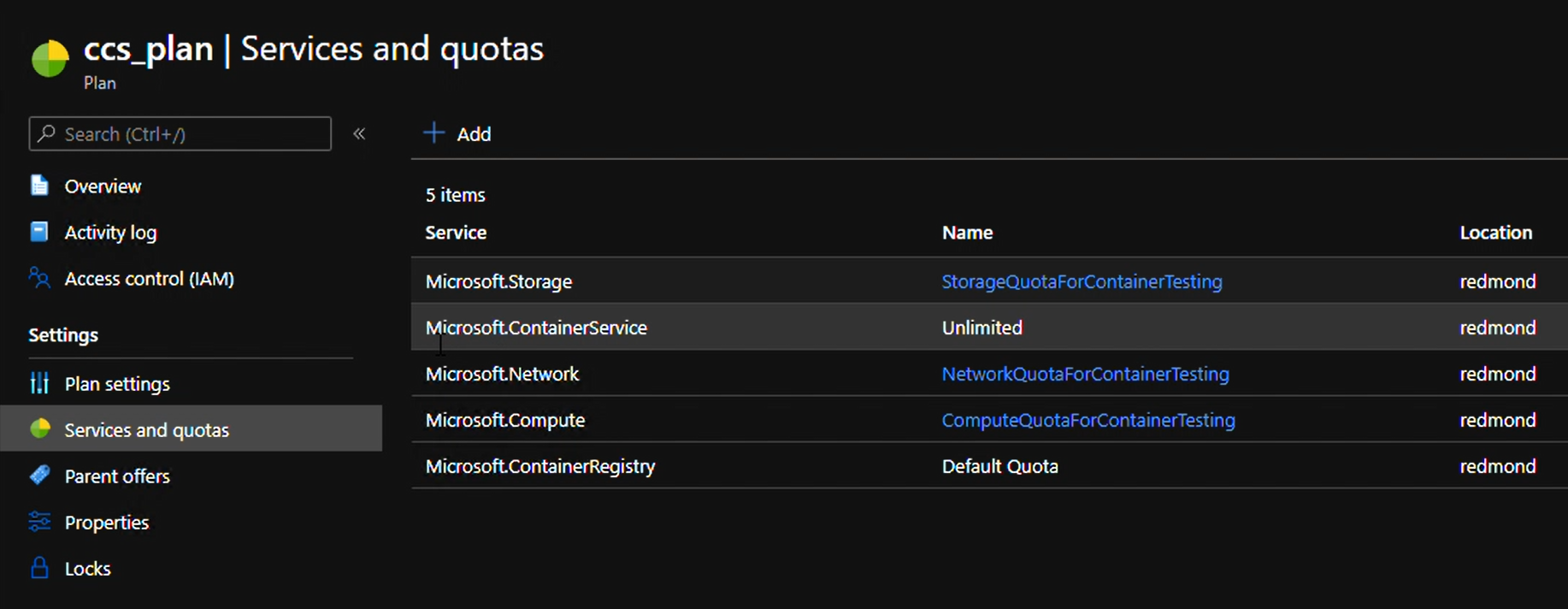Sort by the Service column header
The height and width of the screenshot is (609, 1568).
(456, 233)
